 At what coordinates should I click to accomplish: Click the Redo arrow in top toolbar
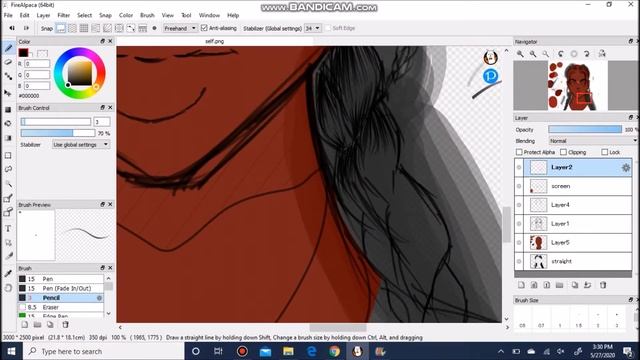pyautogui.click(x=26, y=28)
